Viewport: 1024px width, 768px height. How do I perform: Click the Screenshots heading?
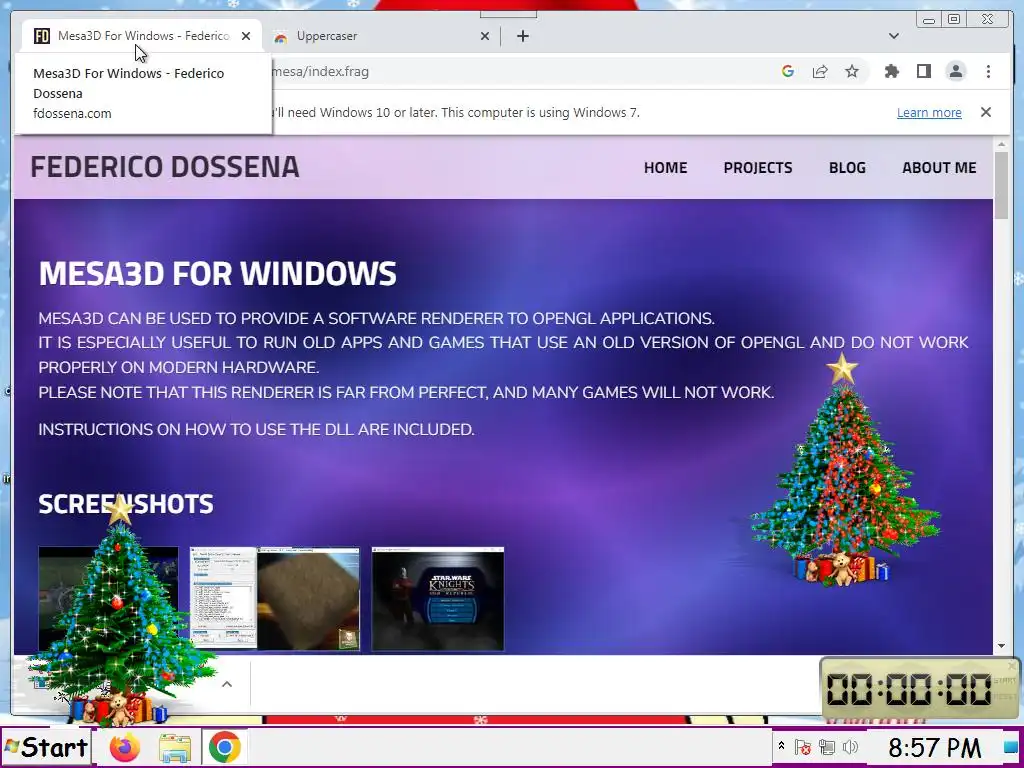(x=126, y=504)
